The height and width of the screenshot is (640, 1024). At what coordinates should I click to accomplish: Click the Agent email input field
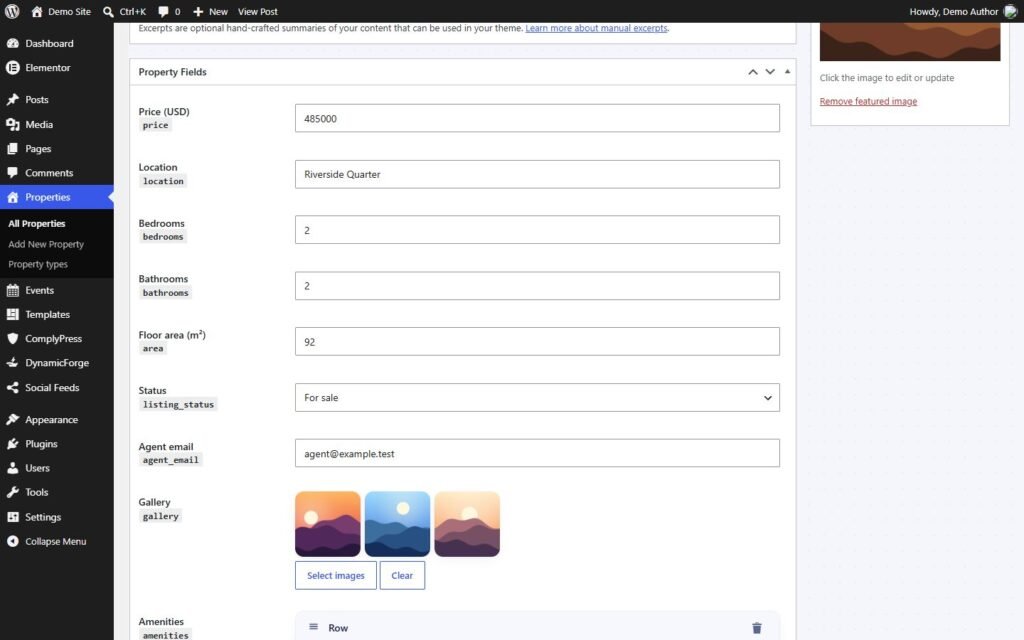[x=537, y=453]
